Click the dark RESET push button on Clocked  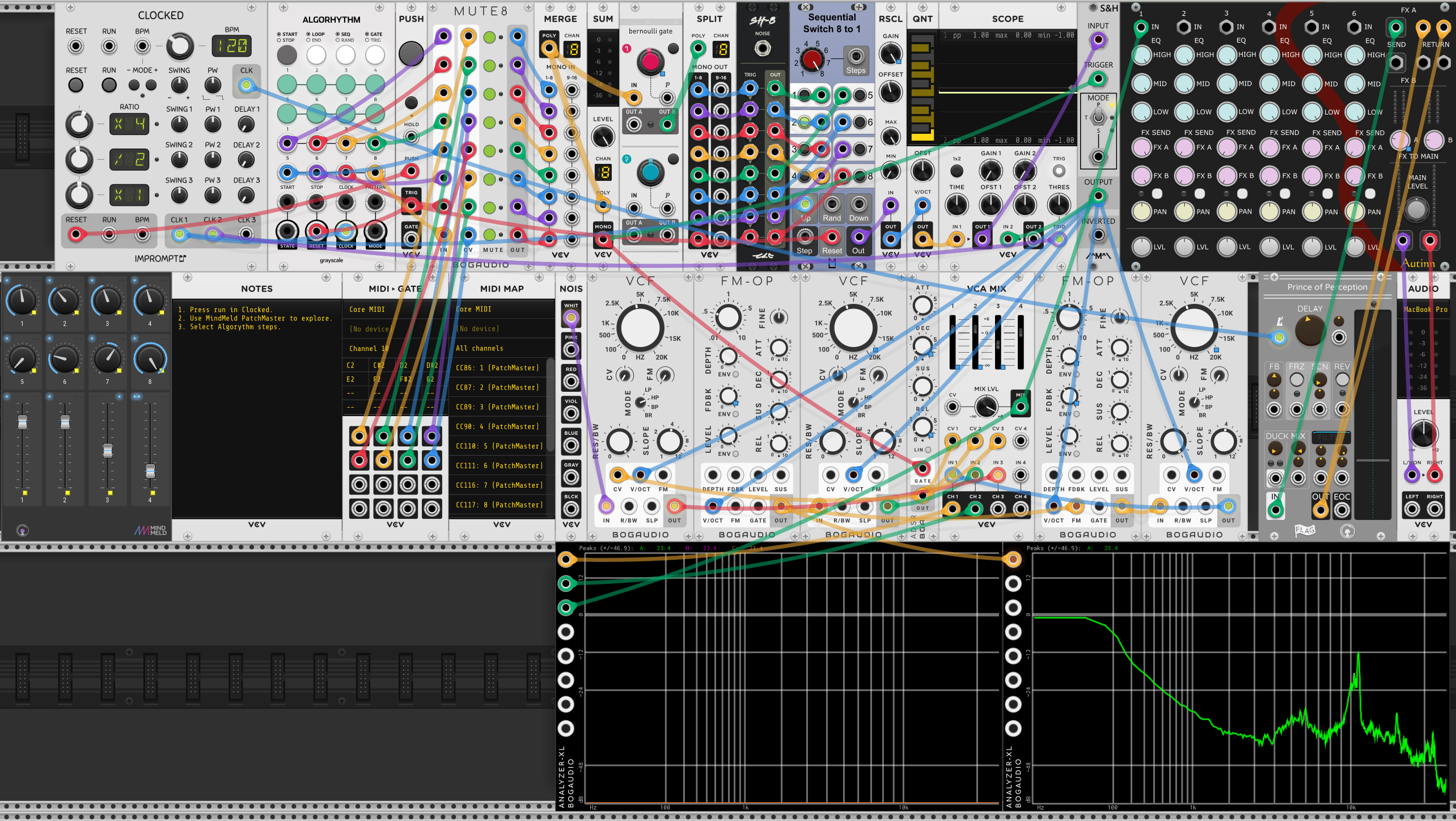(x=76, y=86)
